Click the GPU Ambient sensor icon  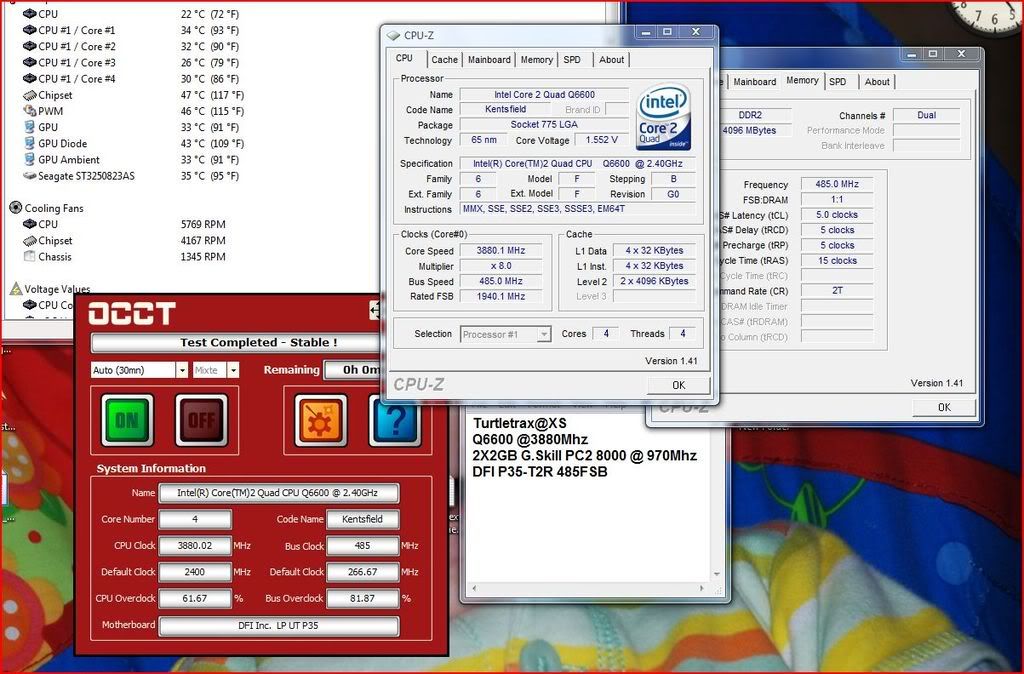[29, 159]
